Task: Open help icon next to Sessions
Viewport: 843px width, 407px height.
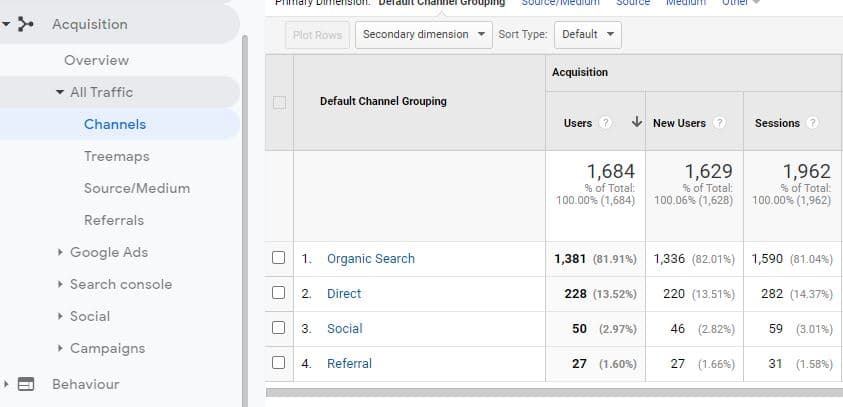Action: [812, 123]
